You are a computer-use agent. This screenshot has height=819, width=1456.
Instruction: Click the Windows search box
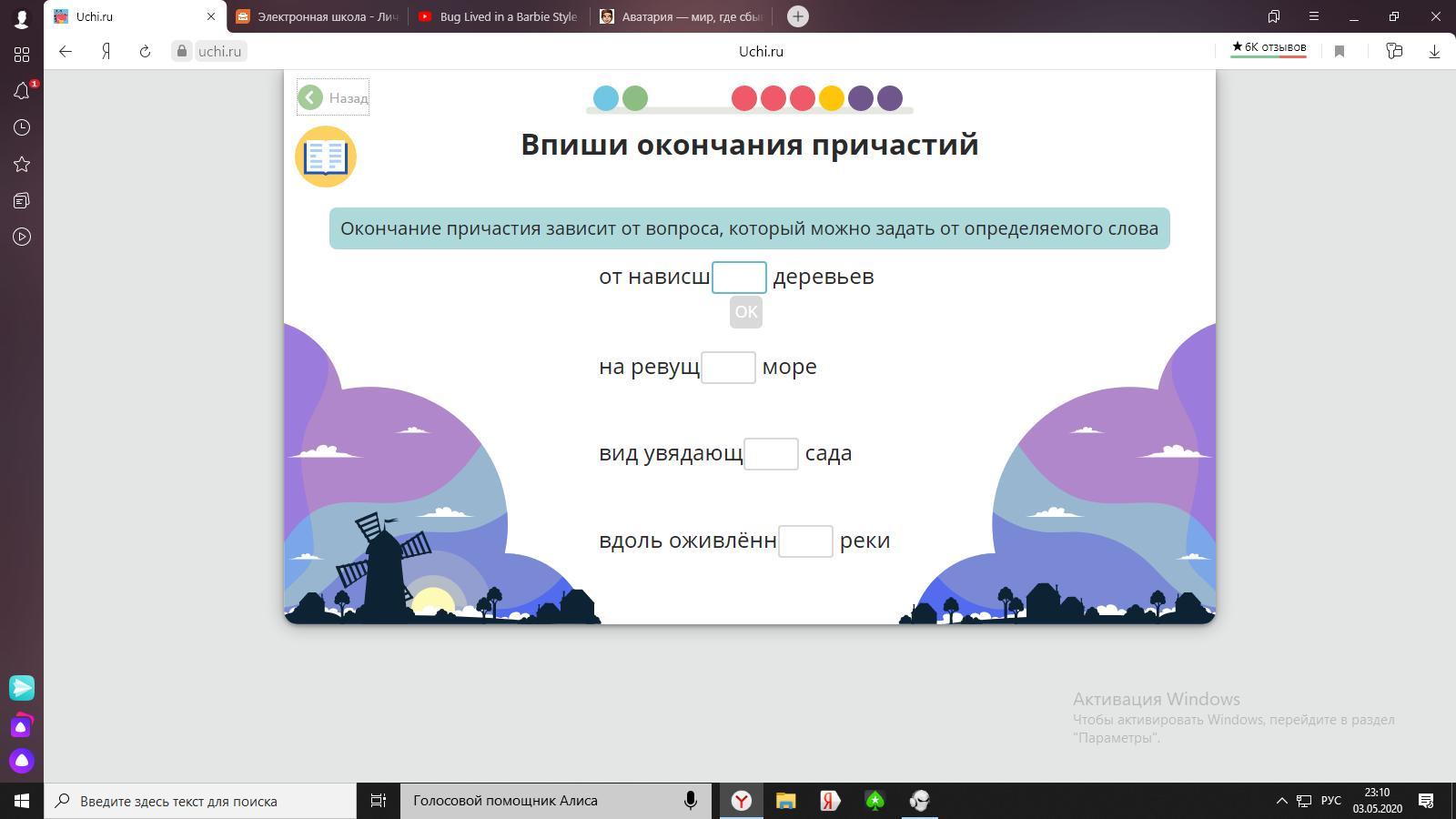[200, 801]
